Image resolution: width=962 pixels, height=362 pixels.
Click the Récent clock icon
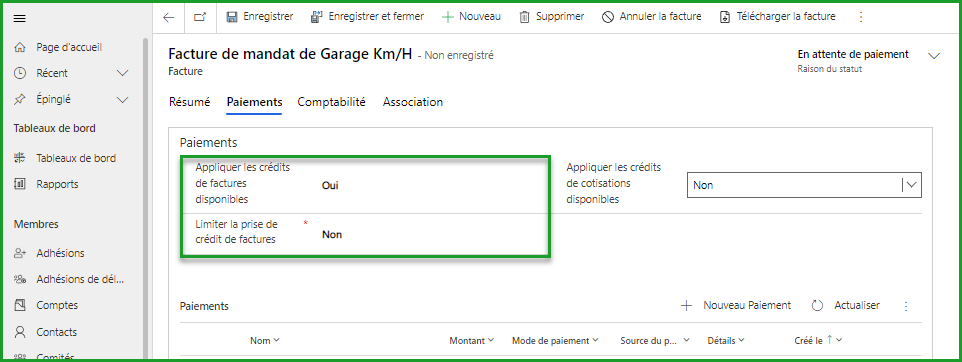tap(20, 73)
